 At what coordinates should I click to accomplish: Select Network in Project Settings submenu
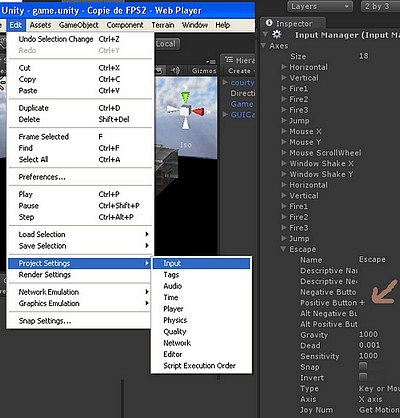tap(201, 343)
